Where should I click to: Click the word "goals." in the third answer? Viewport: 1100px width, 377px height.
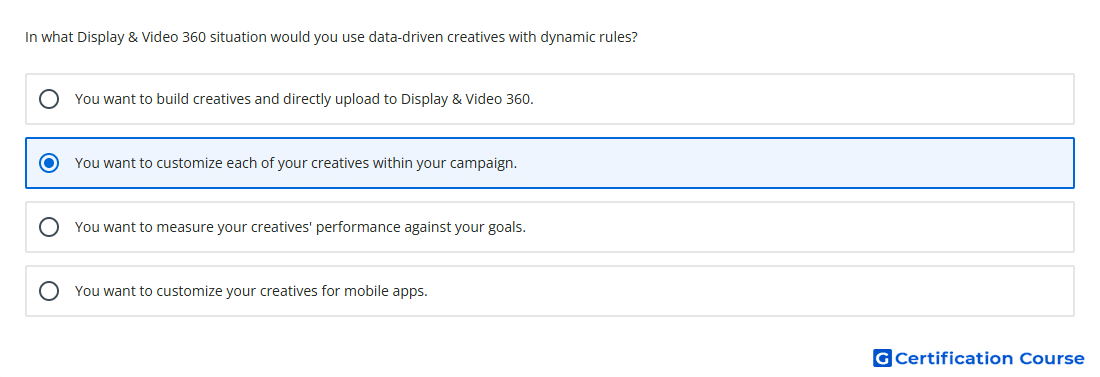click(x=507, y=227)
